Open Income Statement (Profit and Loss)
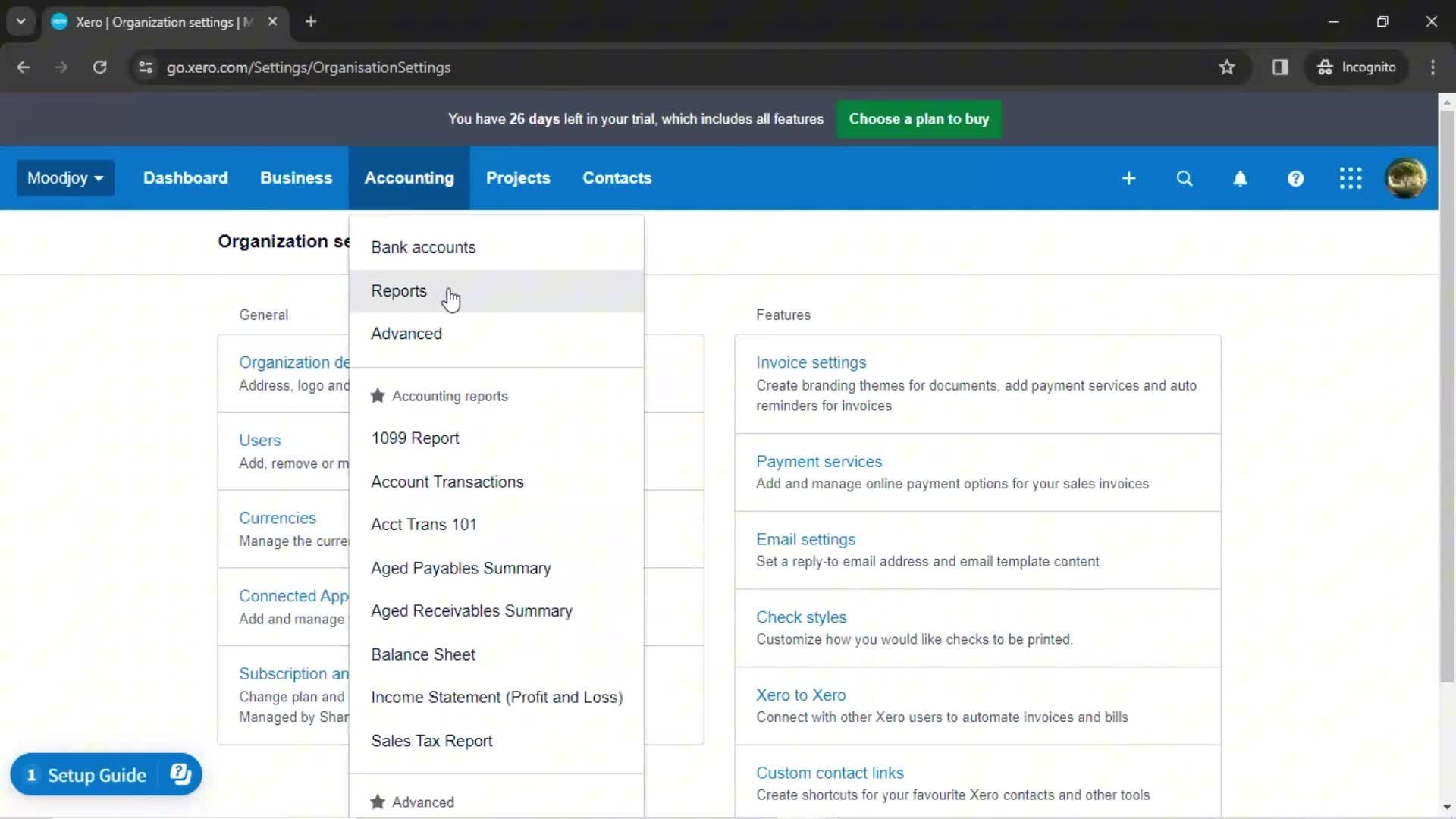 (496, 698)
